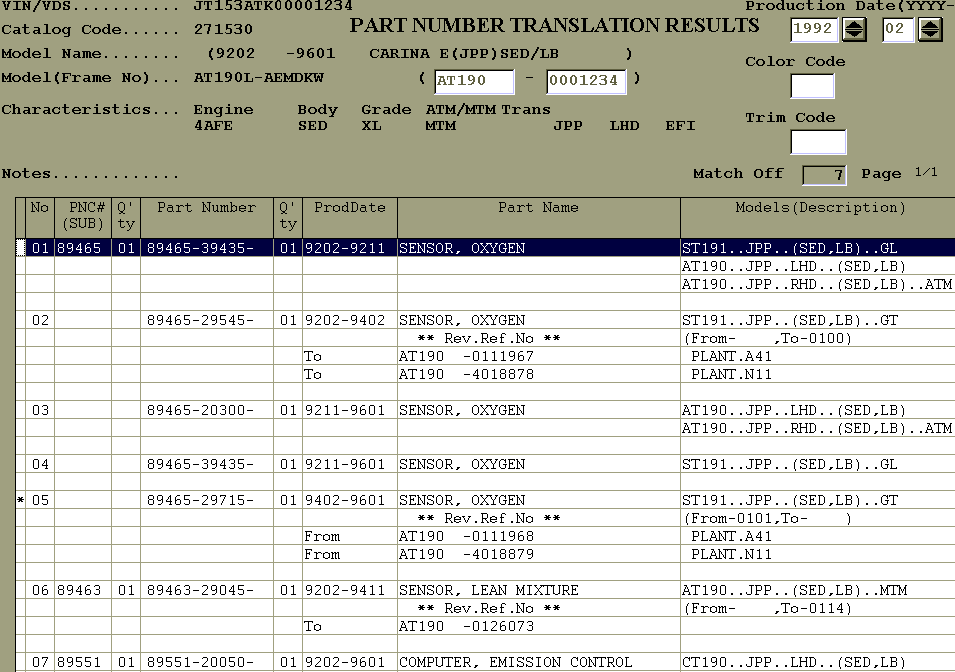Click the (From- ,To-0114) description
This screenshot has height=672, width=955.
[x=767, y=608]
